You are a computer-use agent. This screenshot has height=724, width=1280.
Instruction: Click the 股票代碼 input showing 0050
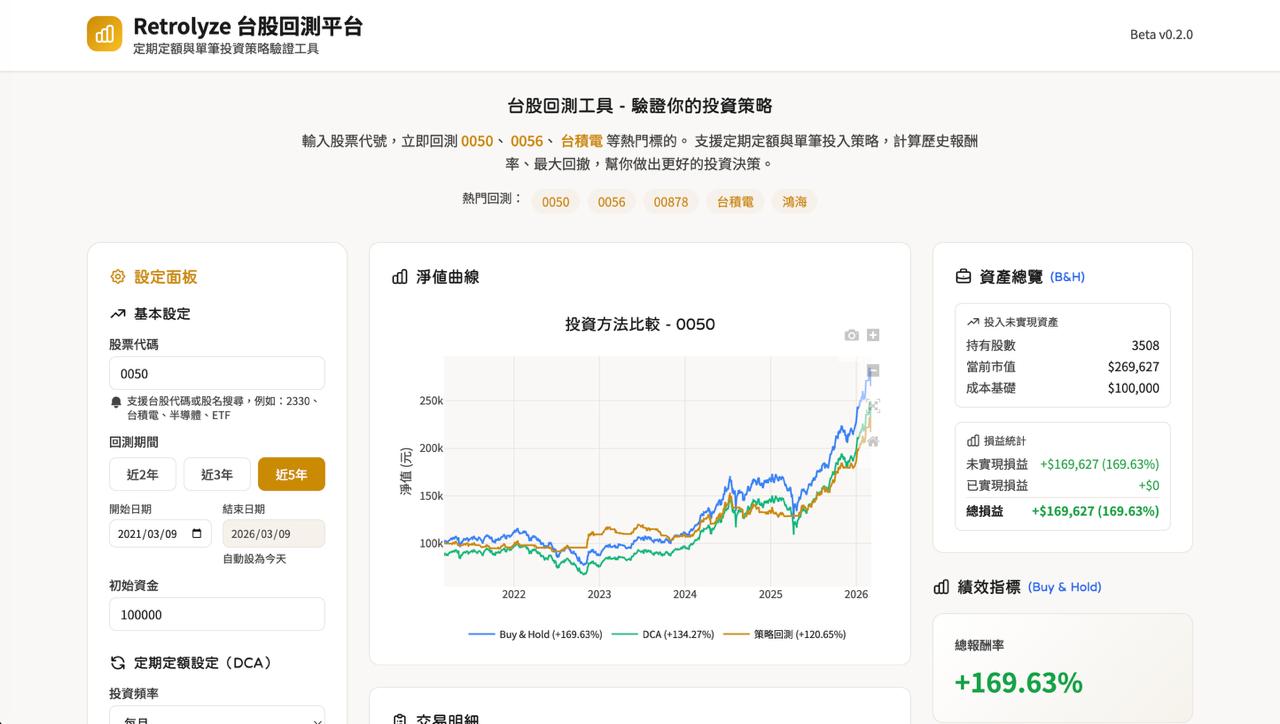coord(217,373)
